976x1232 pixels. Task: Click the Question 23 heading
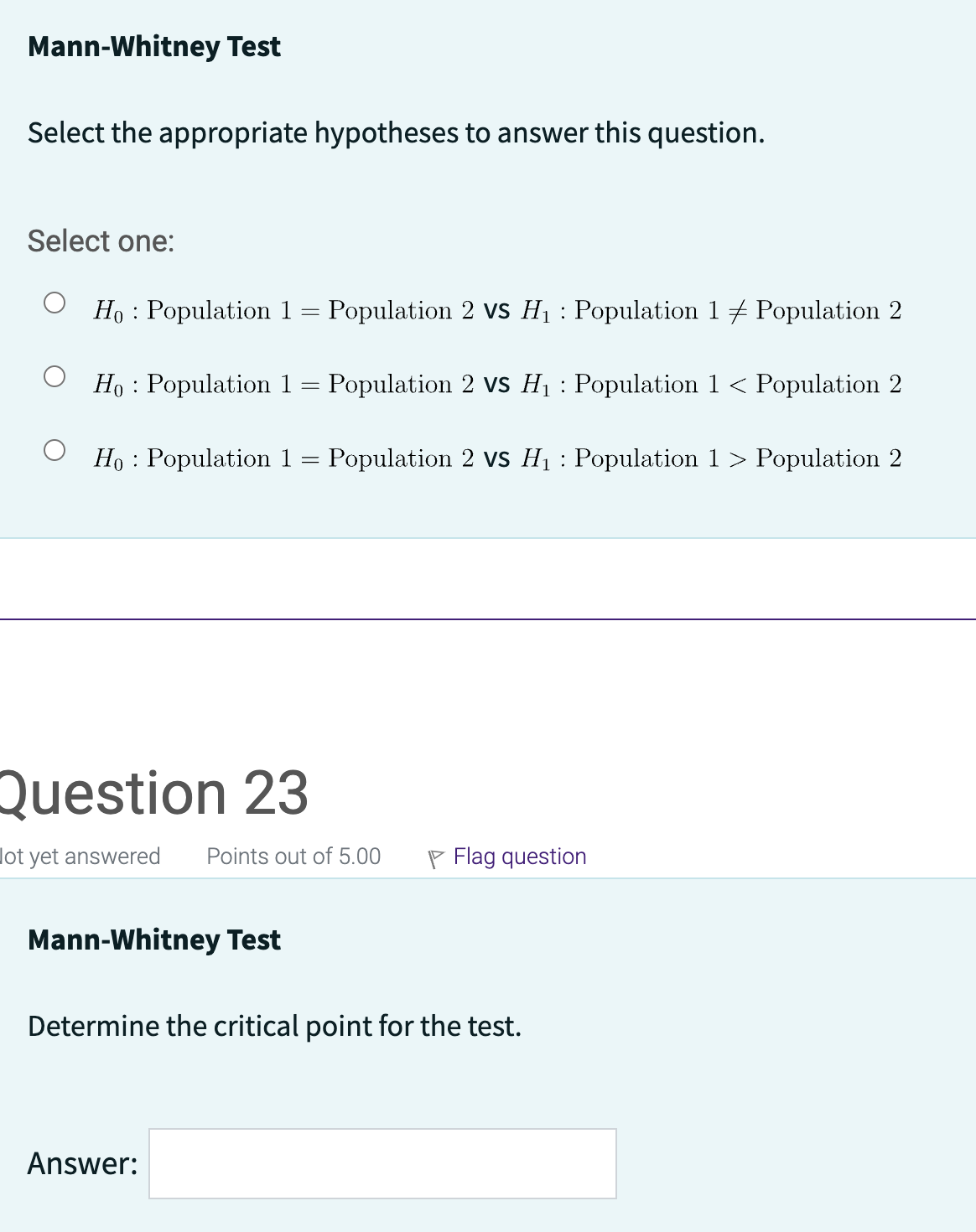[151, 790]
